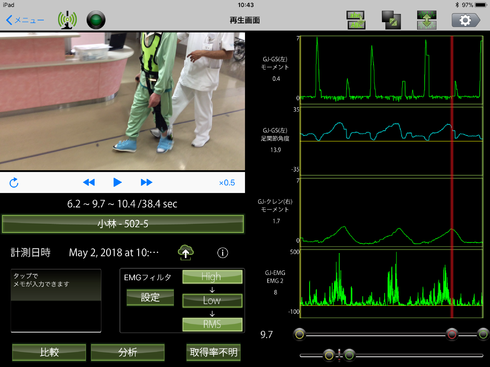The width and height of the screenshot is (490, 367).
Task: Open the 比較 comparison view
Action: coord(49,352)
